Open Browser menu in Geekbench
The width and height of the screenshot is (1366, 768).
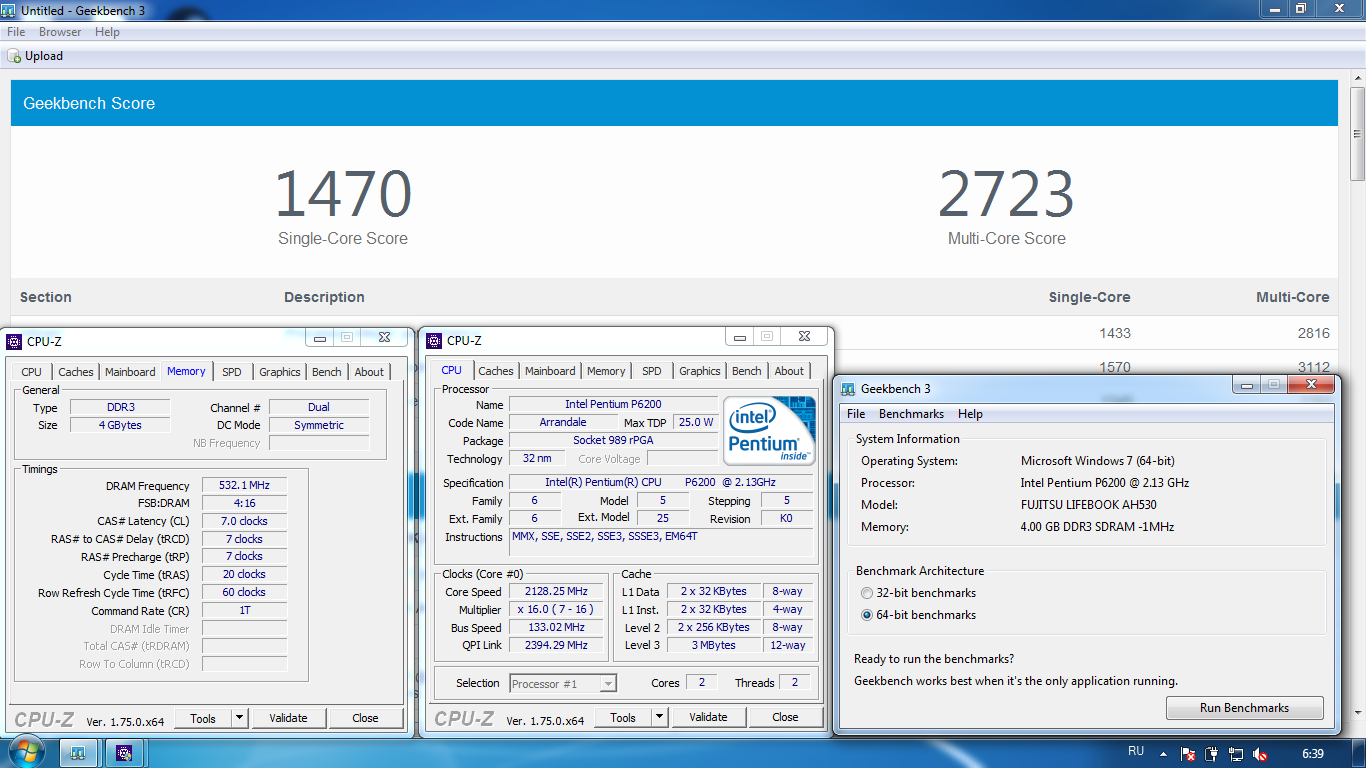tap(60, 32)
